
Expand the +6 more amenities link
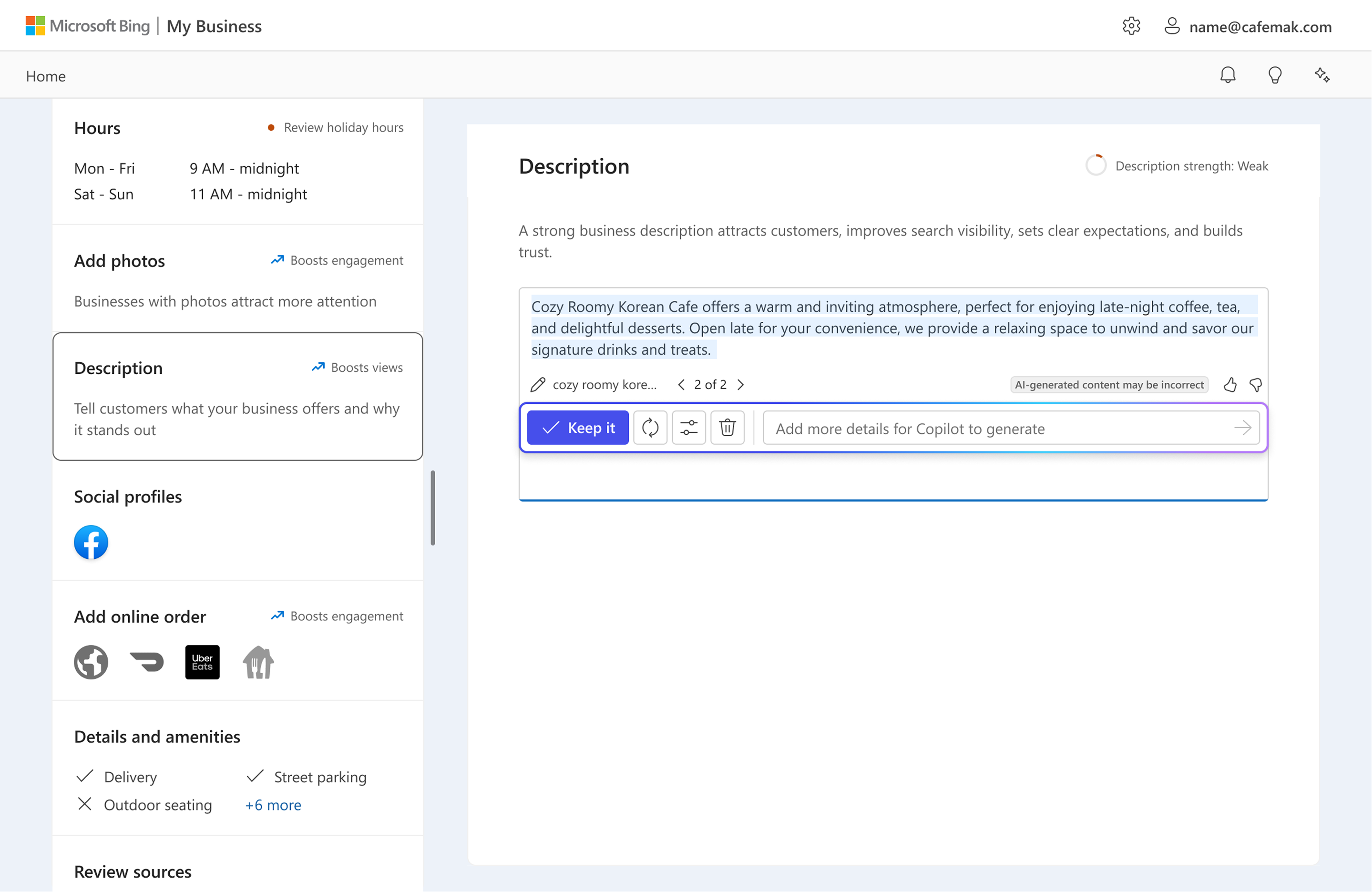pos(273,805)
